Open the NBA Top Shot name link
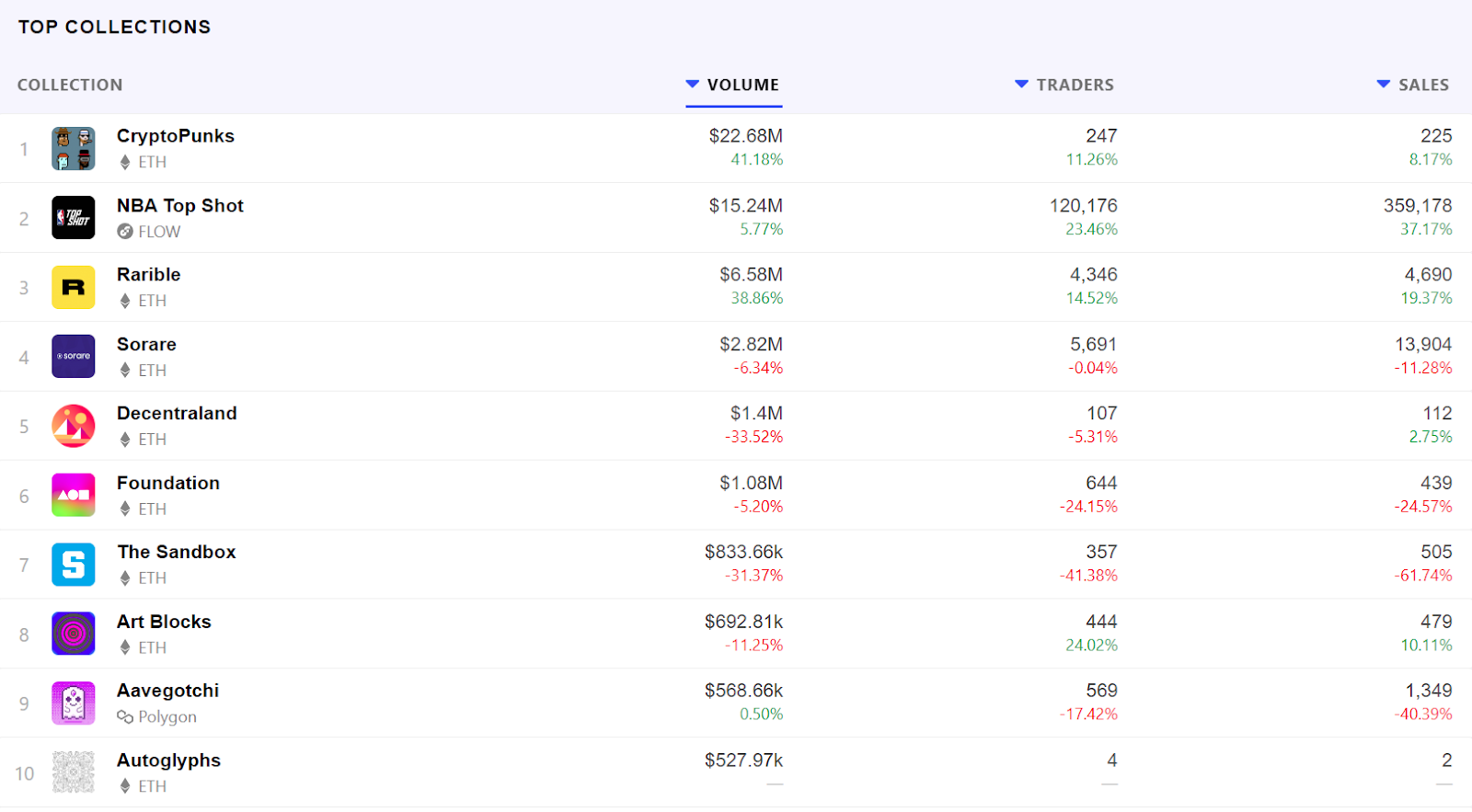The image size is (1472, 812). click(180, 206)
